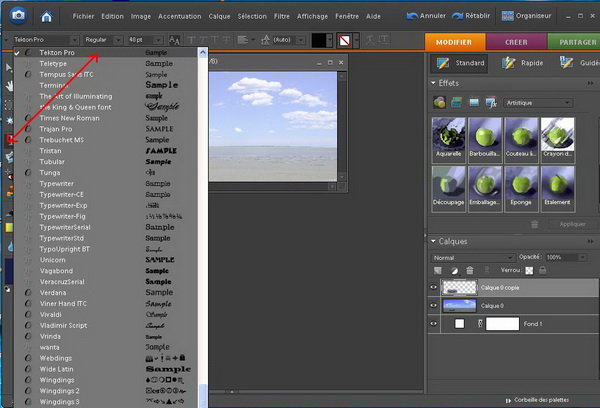Open the text alignment options
The height and width of the screenshot is (408, 600).
click(x=246, y=40)
